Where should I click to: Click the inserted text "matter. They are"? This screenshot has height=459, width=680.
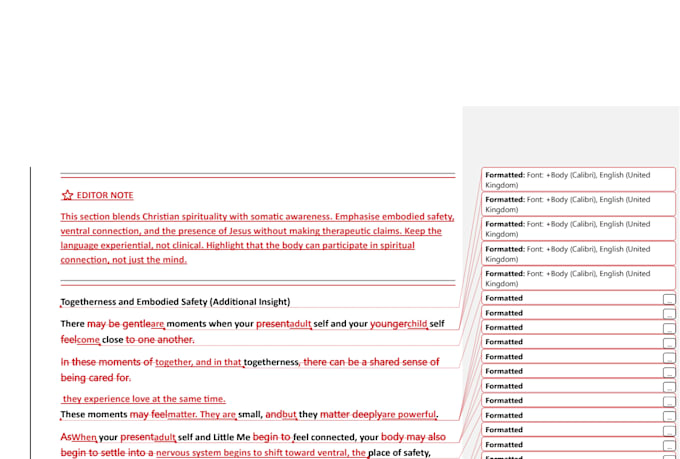202,414
